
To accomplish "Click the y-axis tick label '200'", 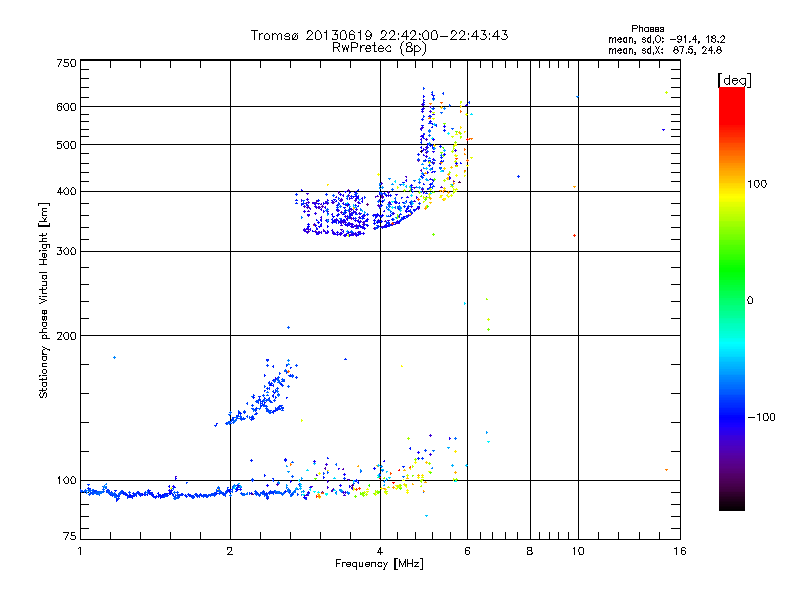I will pos(66,336).
